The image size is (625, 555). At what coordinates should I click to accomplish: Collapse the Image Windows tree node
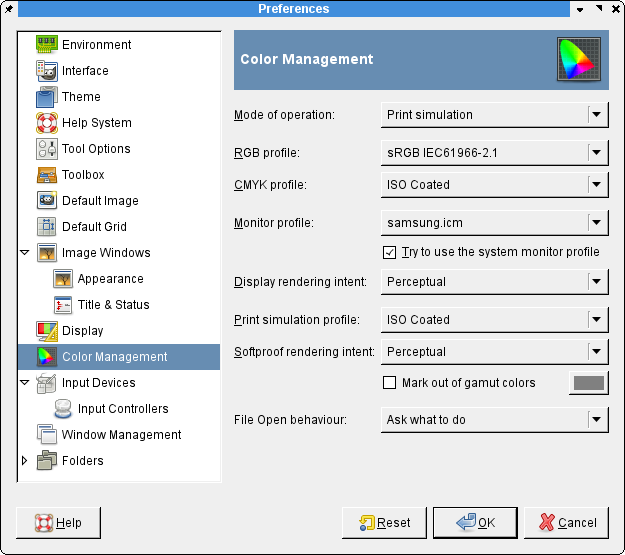[x=25, y=253]
